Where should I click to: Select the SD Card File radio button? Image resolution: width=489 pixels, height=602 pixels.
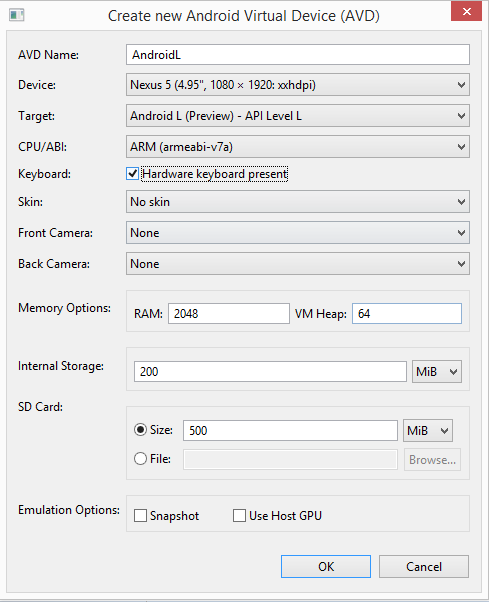click(x=140, y=459)
